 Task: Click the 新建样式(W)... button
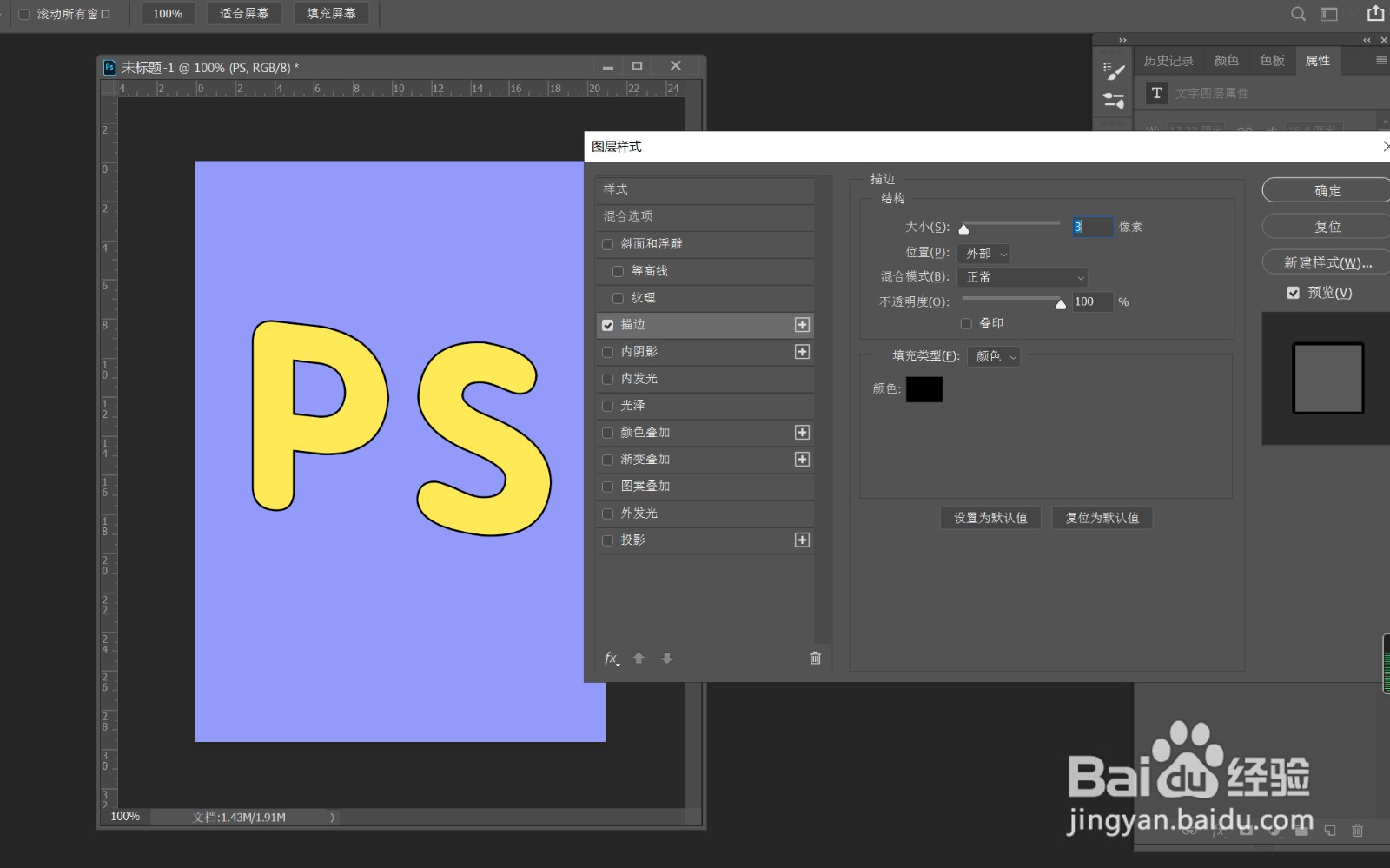[x=1327, y=262]
